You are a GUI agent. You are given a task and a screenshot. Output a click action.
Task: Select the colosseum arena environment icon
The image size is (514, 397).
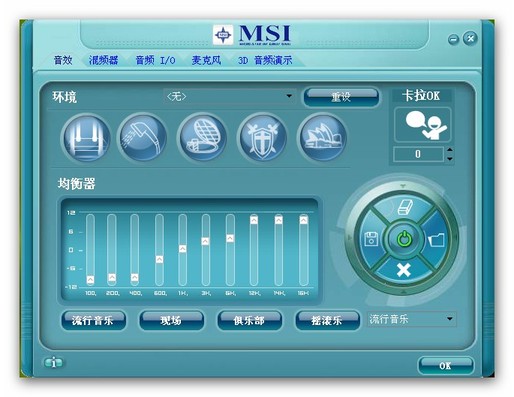point(203,138)
